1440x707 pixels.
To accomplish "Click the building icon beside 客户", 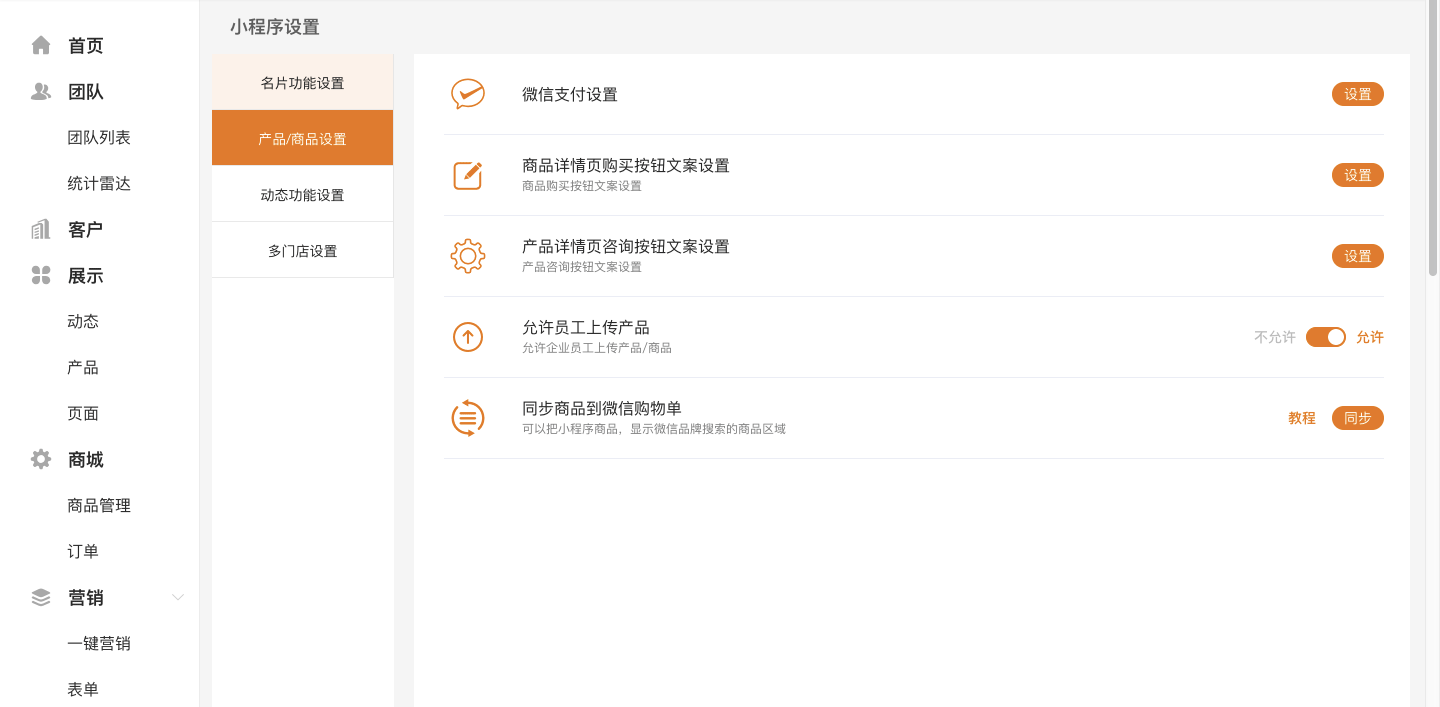I will coord(41,229).
